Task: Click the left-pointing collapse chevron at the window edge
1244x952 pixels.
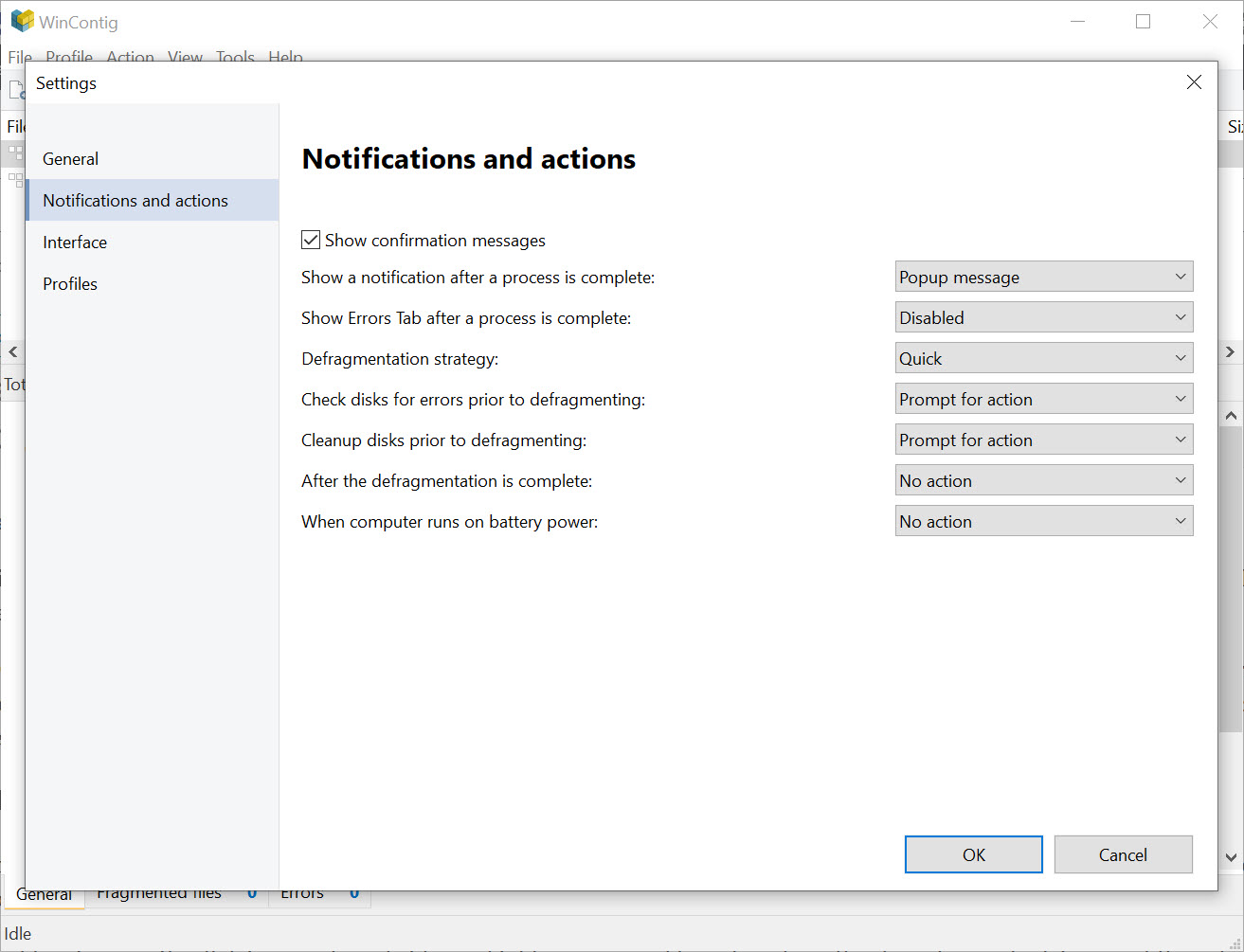Action: click(x=12, y=351)
